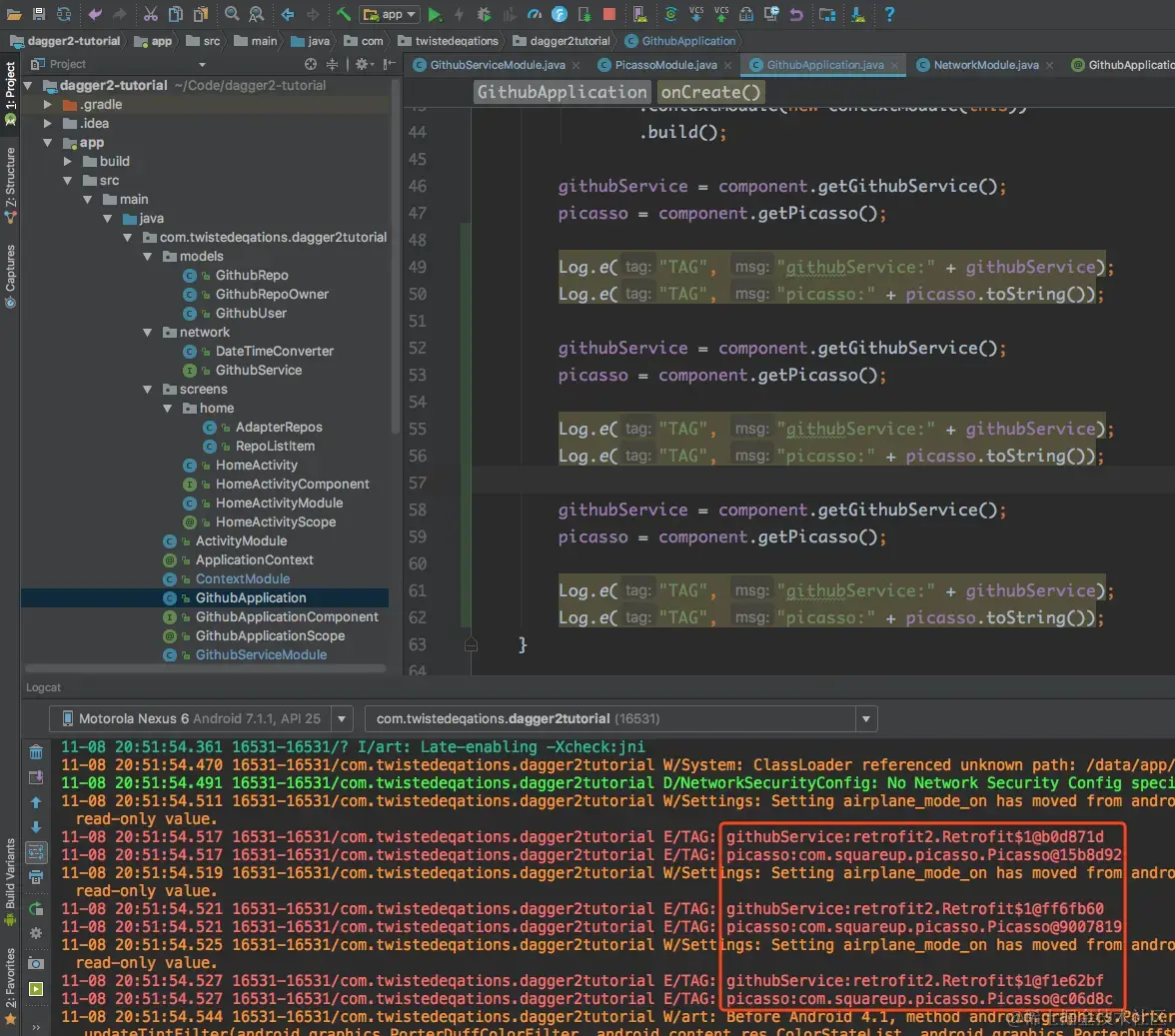The image size is (1175, 1036).
Task: Select HomeActivity in the project tree
Action: coord(256,466)
